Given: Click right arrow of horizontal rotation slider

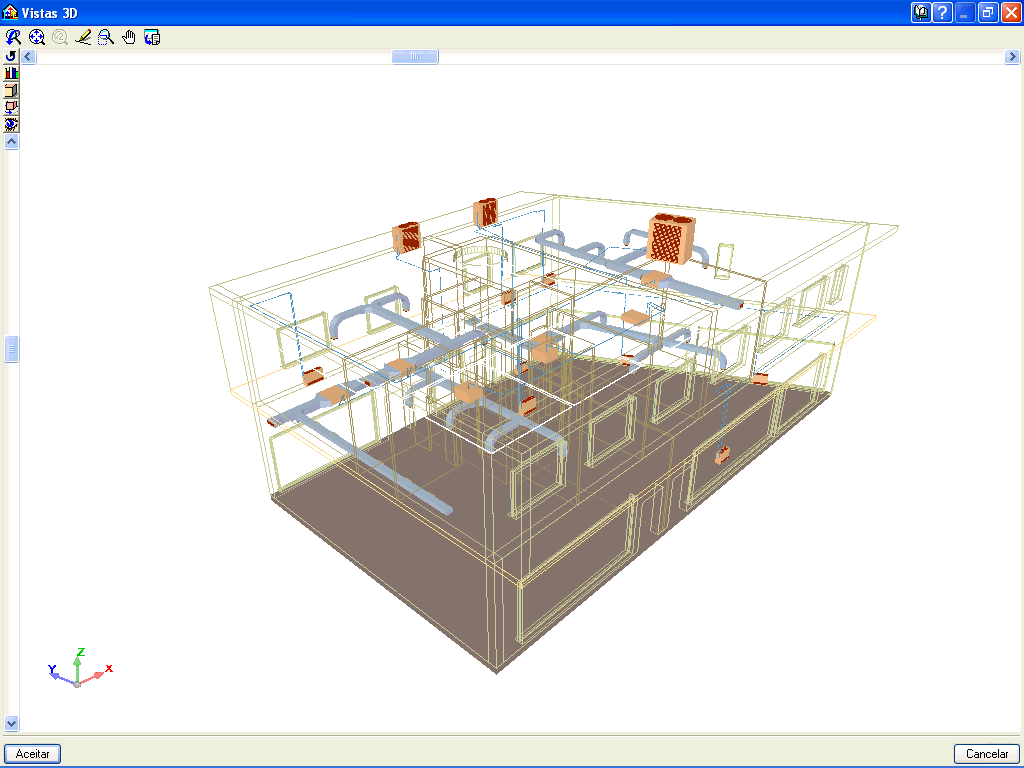Looking at the screenshot, I should pyautogui.click(x=1012, y=57).
